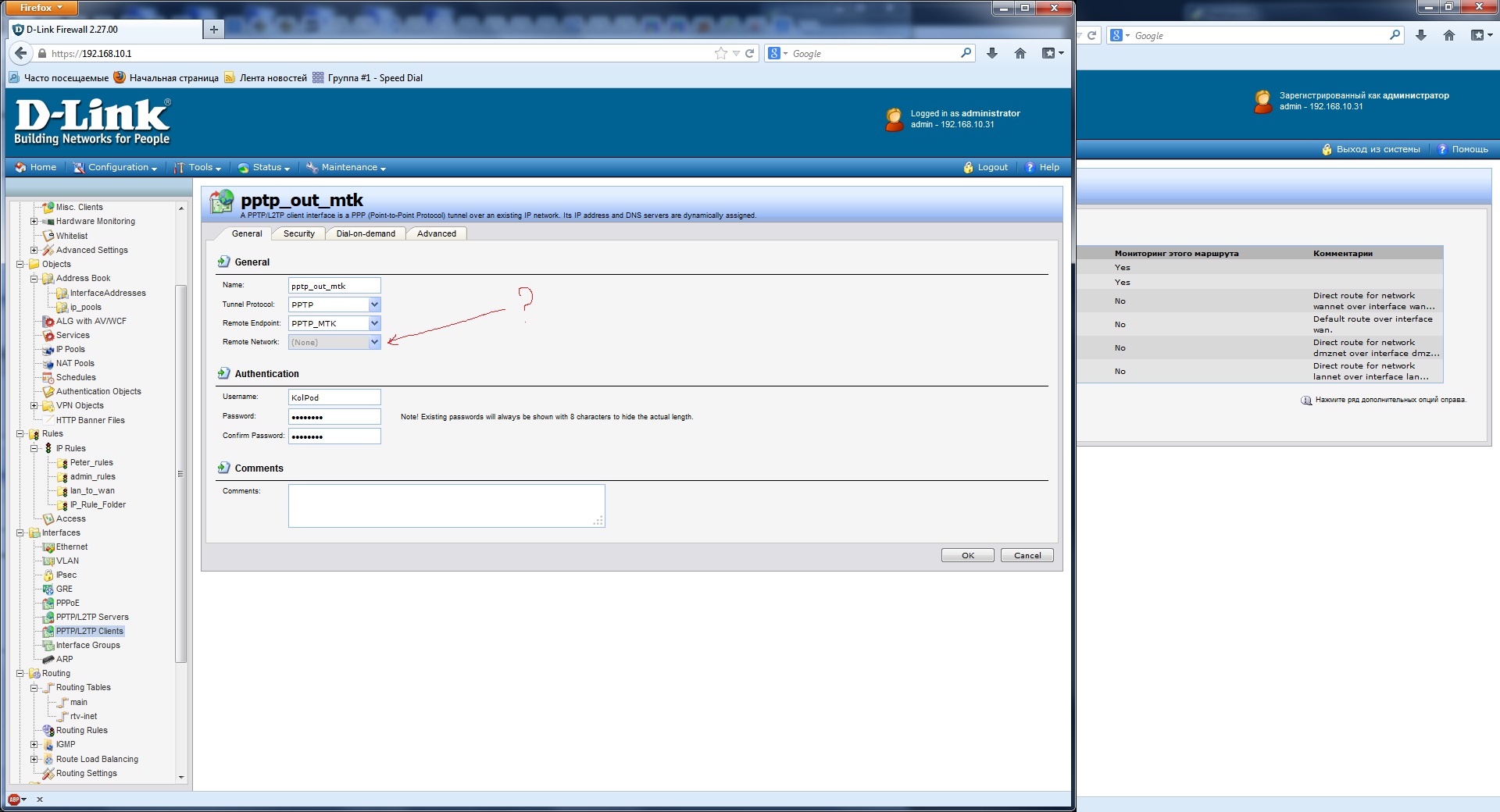Viewport: 1500px width, 812px height.
Task: Click the pptp_out_mtk interface header icon
Action: [222, 201]
